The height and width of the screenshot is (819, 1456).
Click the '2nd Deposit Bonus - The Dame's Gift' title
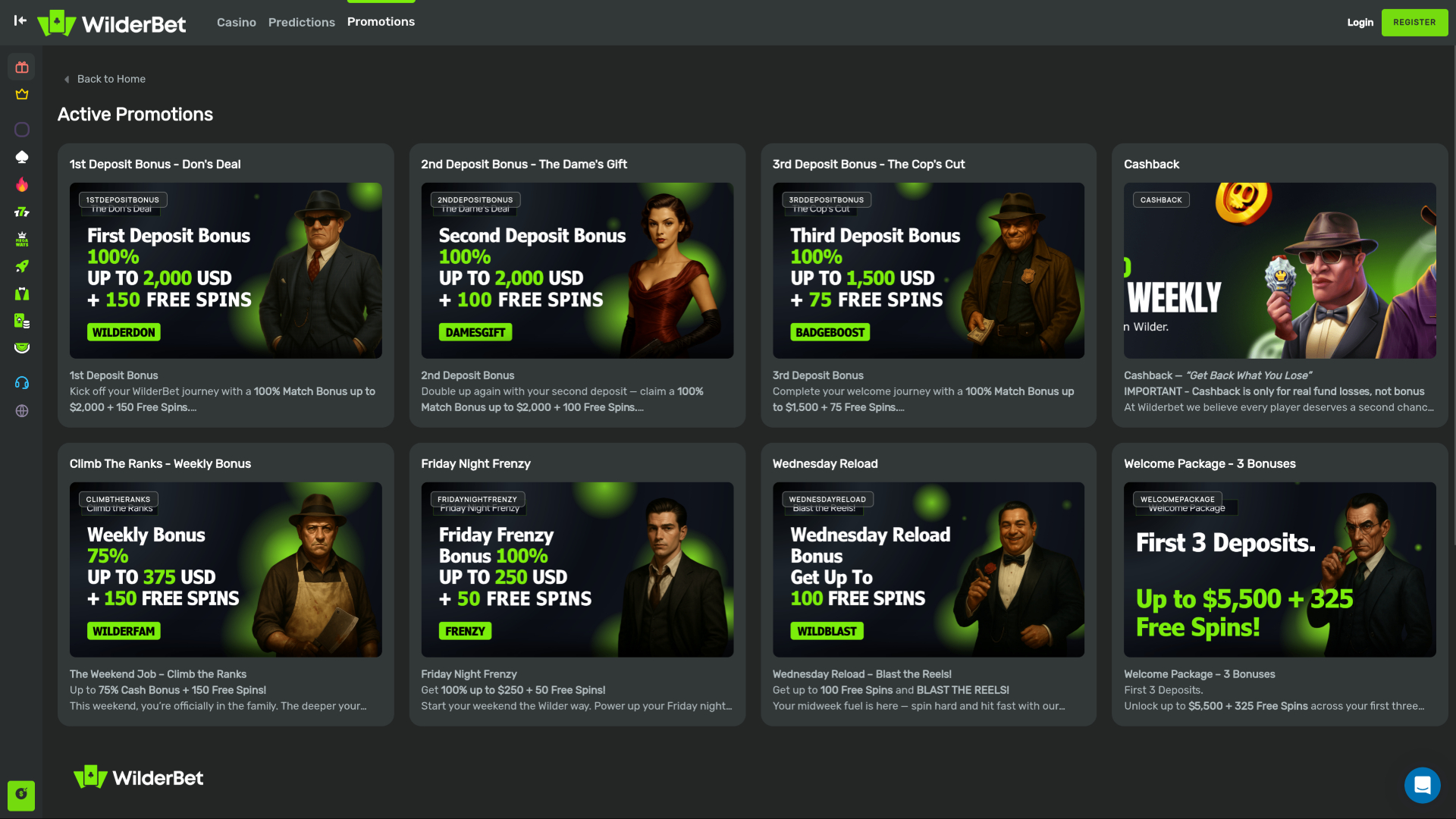524,165
